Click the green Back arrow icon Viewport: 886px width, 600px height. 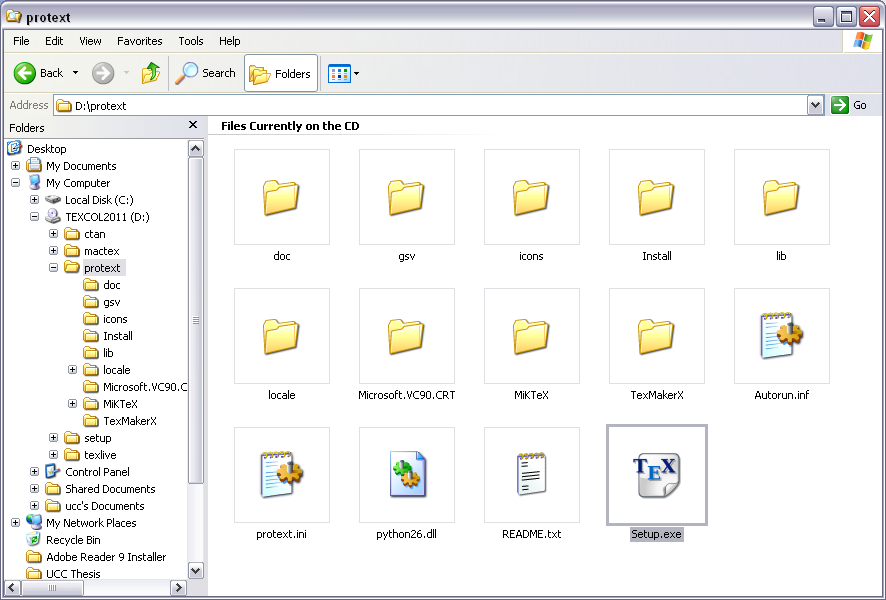[x=25, y=73]
